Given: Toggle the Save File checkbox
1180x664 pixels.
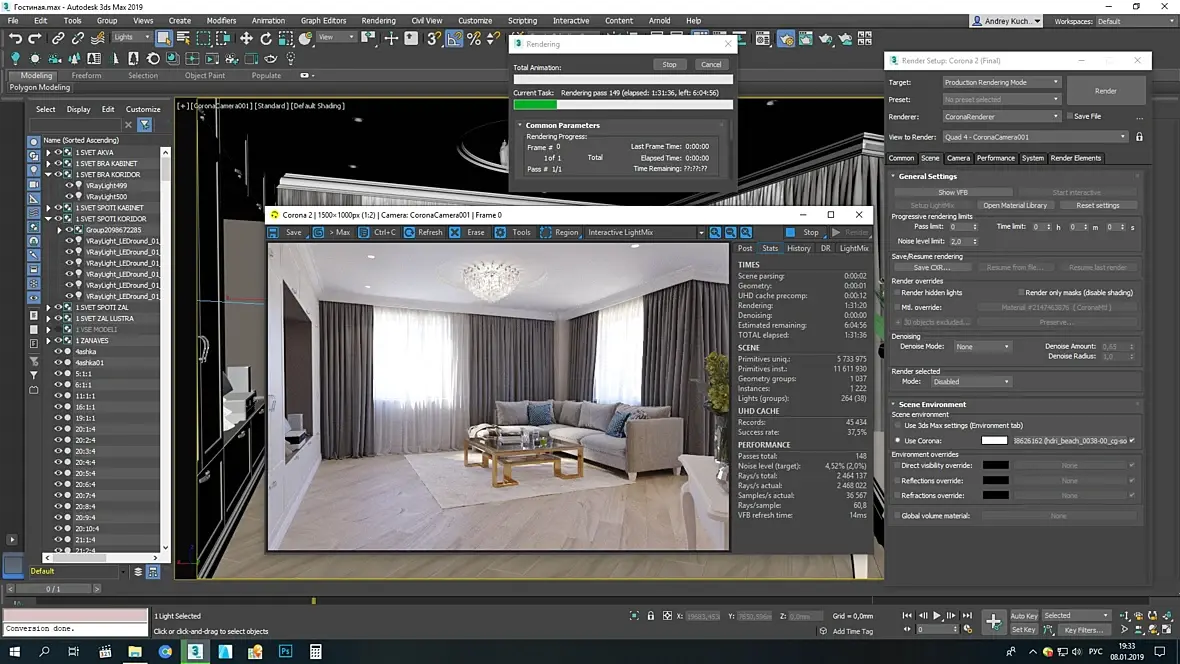Looking at the screenshot, I should (1069, 116).
